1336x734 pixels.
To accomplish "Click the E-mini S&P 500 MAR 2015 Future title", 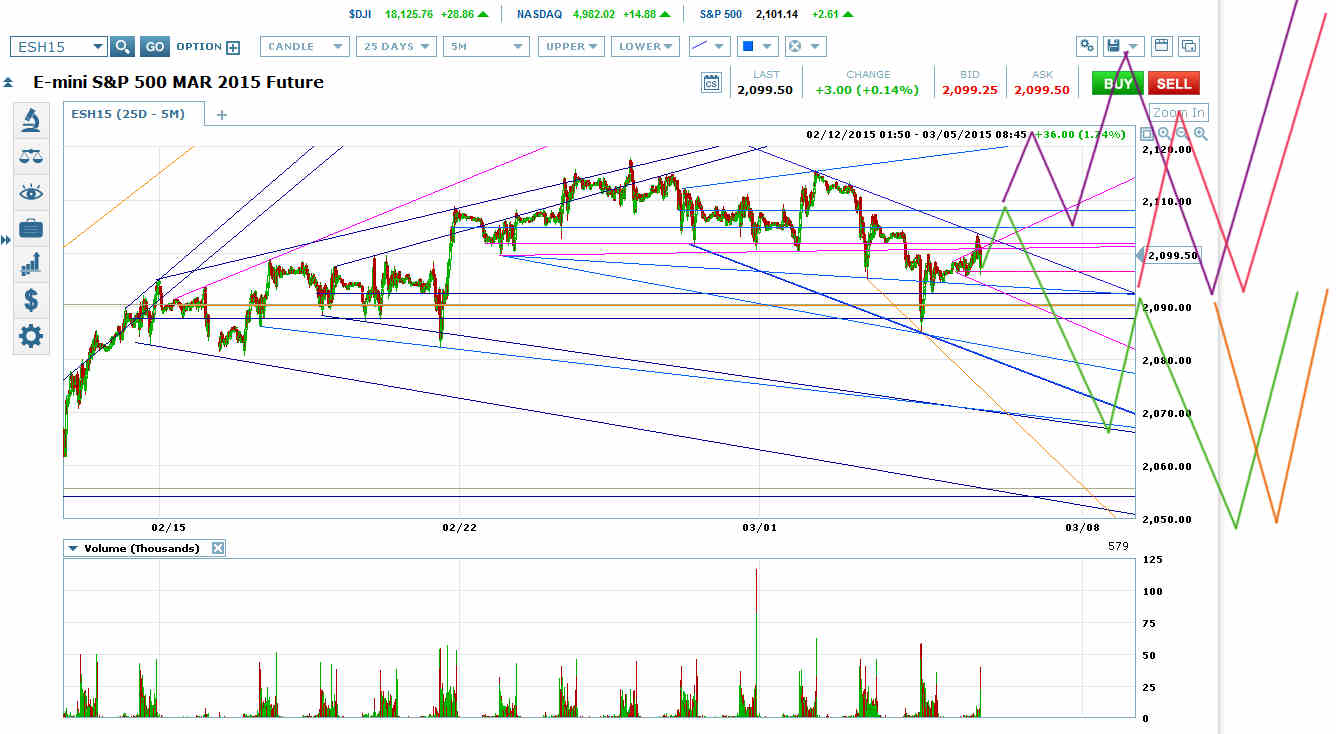I will pos(178,82).
